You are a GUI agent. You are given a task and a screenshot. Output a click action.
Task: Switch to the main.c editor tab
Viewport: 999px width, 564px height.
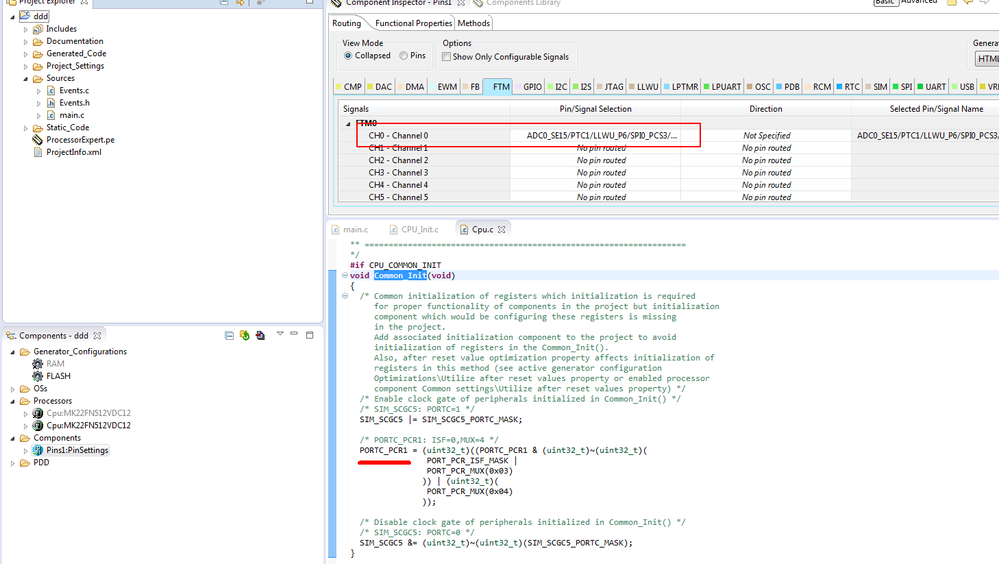[350, 229]
